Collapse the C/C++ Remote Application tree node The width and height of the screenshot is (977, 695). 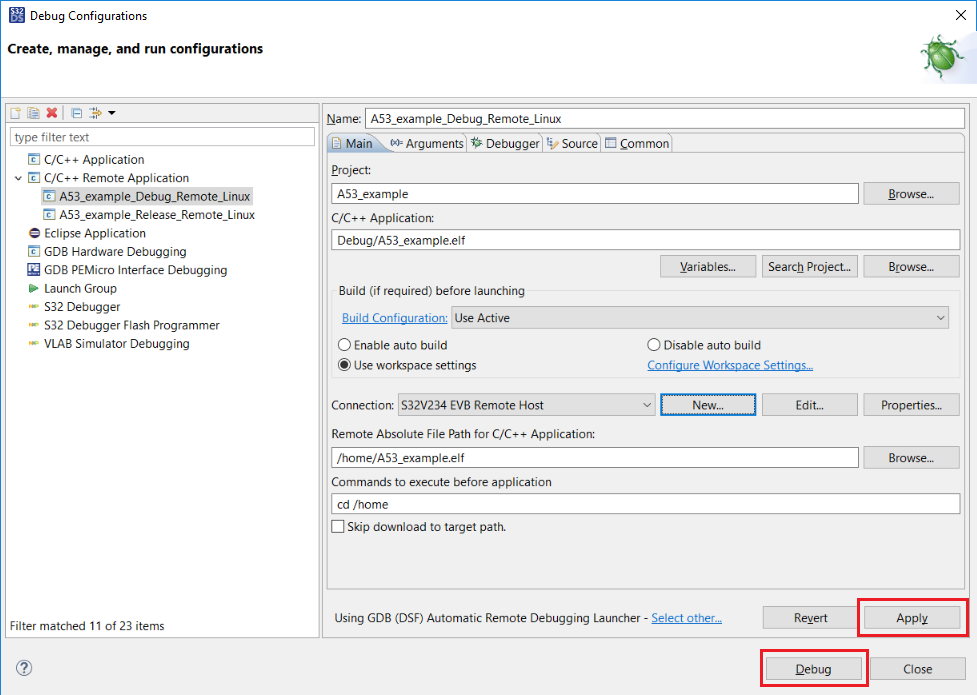tap(18, 178)
